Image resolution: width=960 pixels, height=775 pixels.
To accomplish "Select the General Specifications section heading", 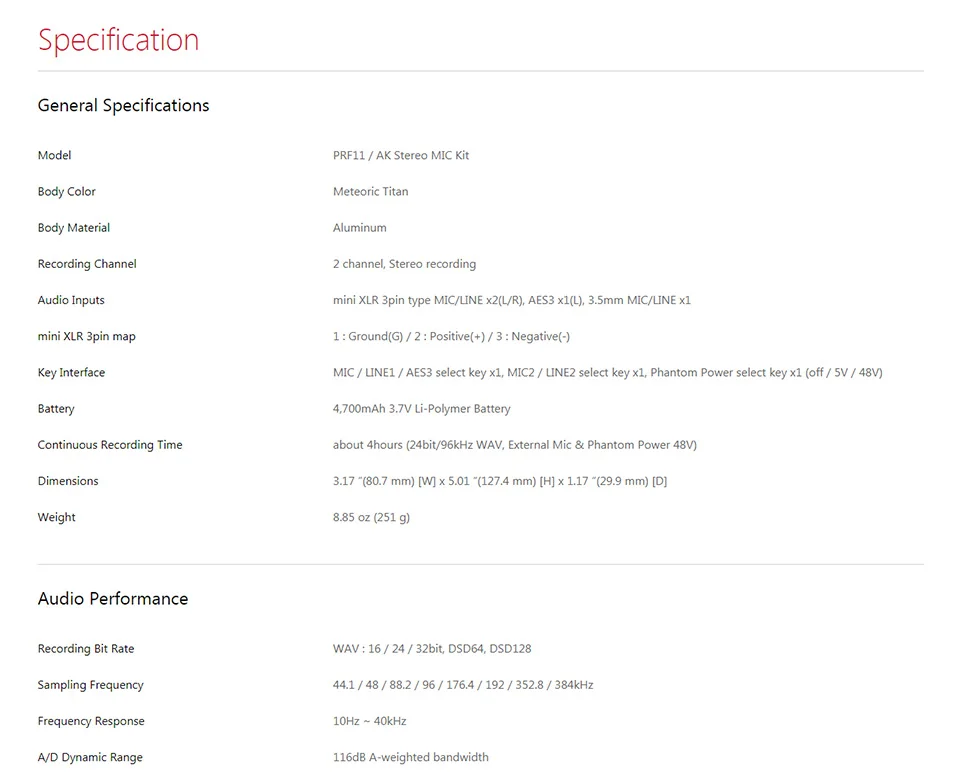I will coord(123,105).
